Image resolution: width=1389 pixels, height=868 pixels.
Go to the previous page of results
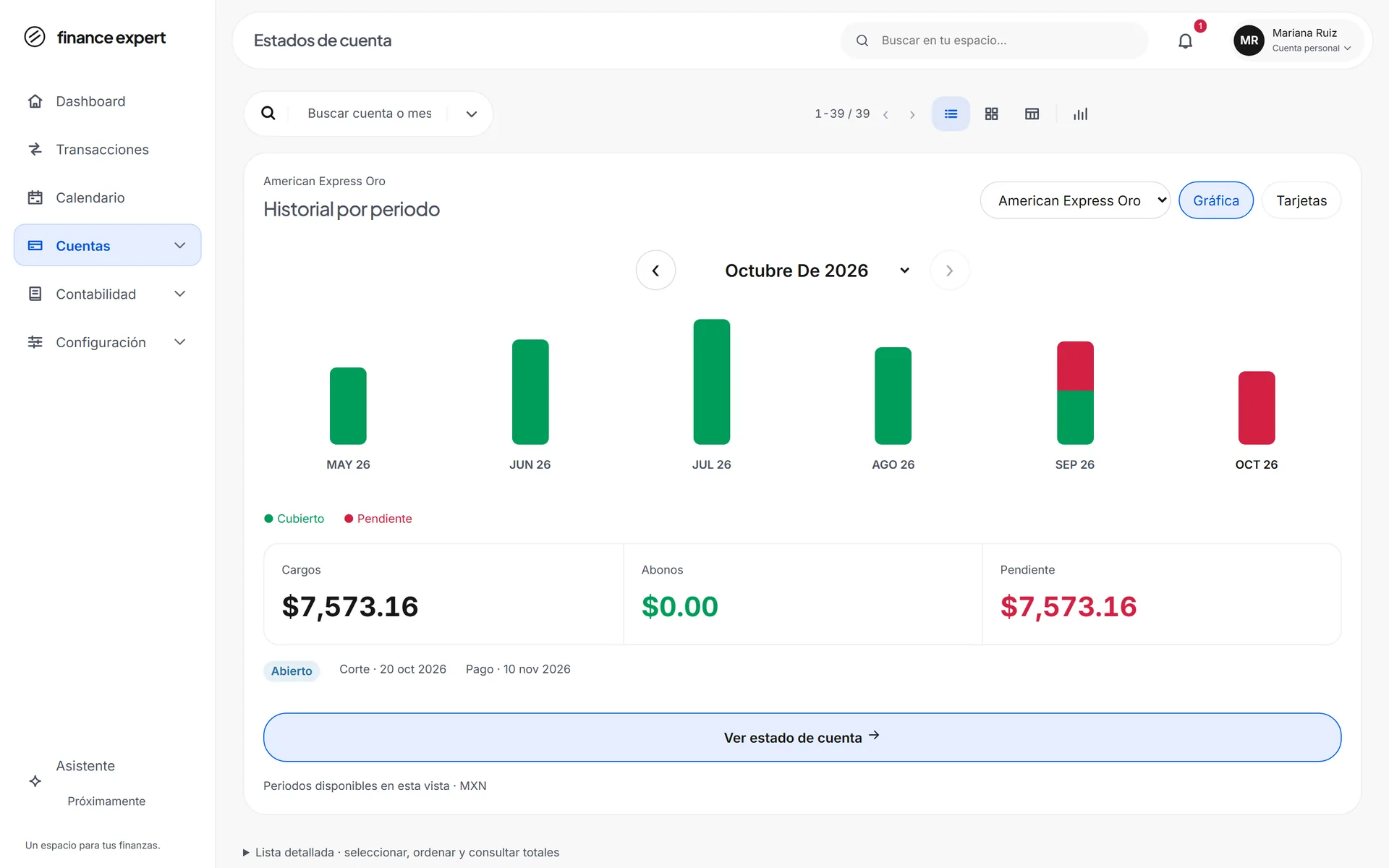pyautogui.click(x=885, y=114)
